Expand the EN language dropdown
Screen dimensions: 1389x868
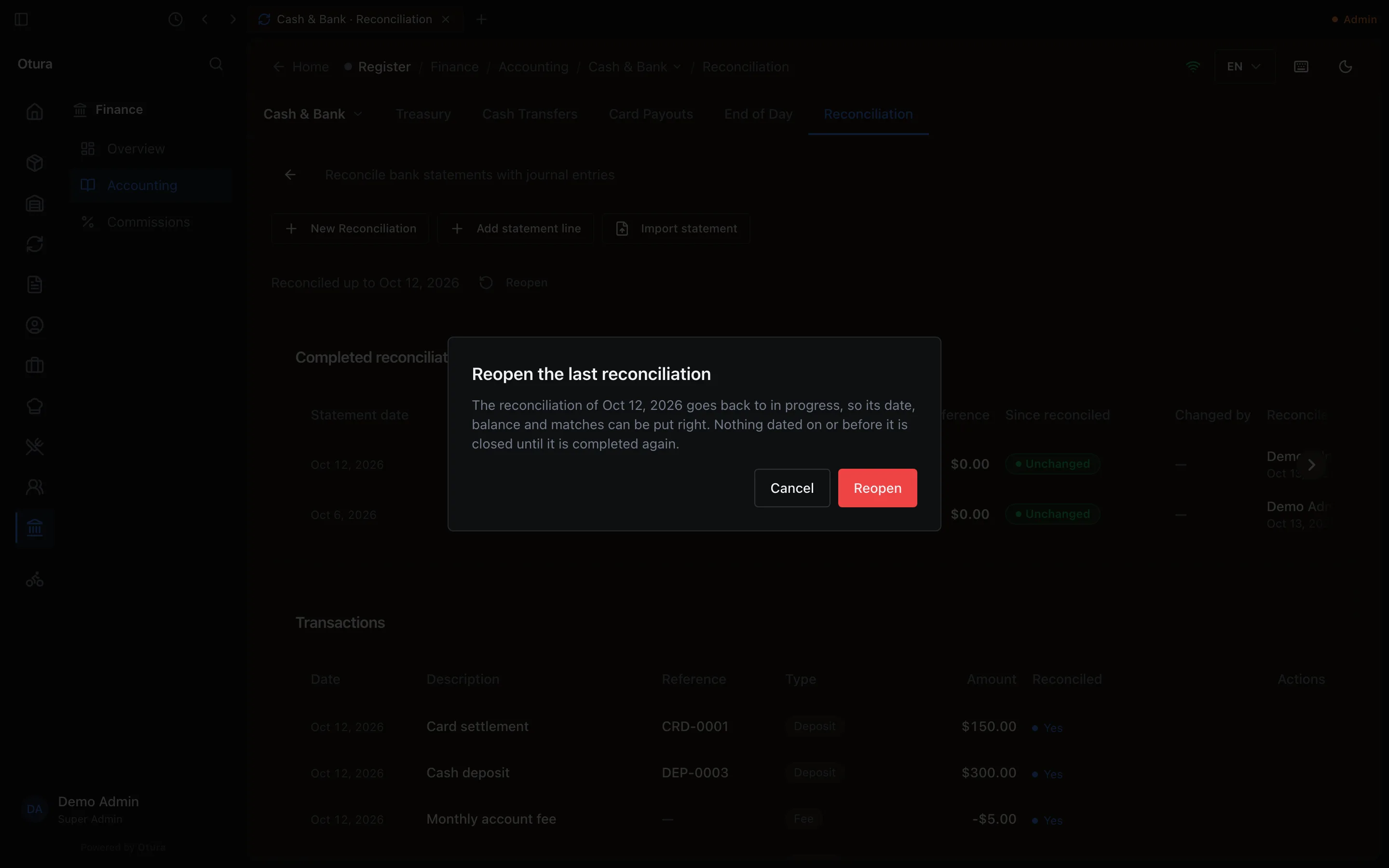pyautogui.click(x=1244, y=67)
